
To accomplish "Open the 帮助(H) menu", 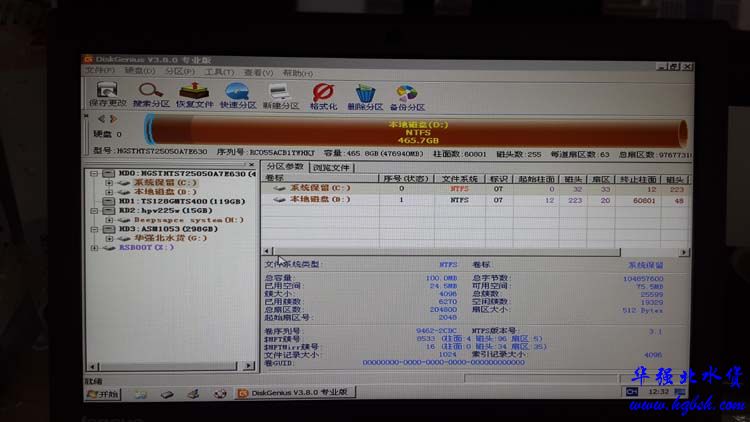I will (298, 73).
